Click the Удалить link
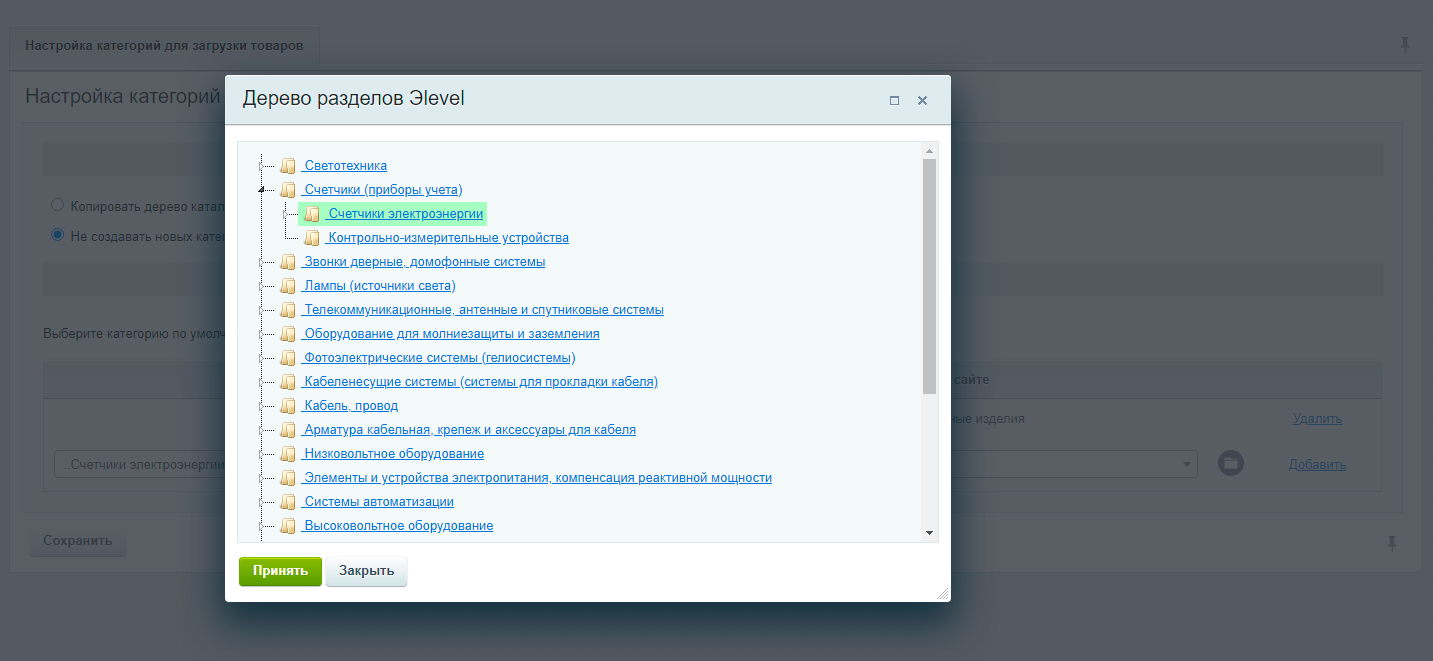The width and height of the screenshot is (1433, 661). click(x=1317, y=419)
